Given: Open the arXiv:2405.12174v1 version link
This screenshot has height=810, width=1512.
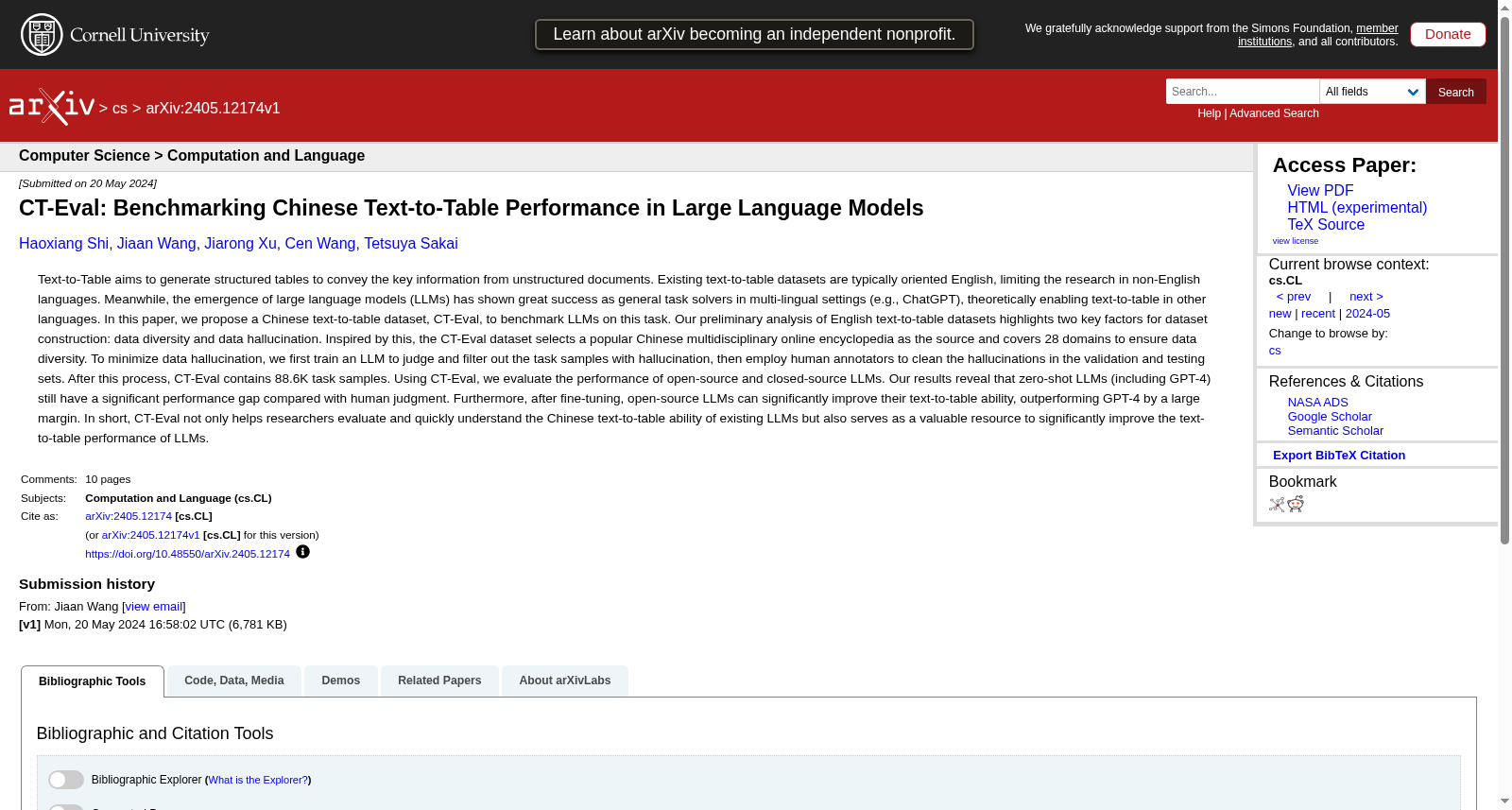Looking at the screenshot, I should (151, 536).
